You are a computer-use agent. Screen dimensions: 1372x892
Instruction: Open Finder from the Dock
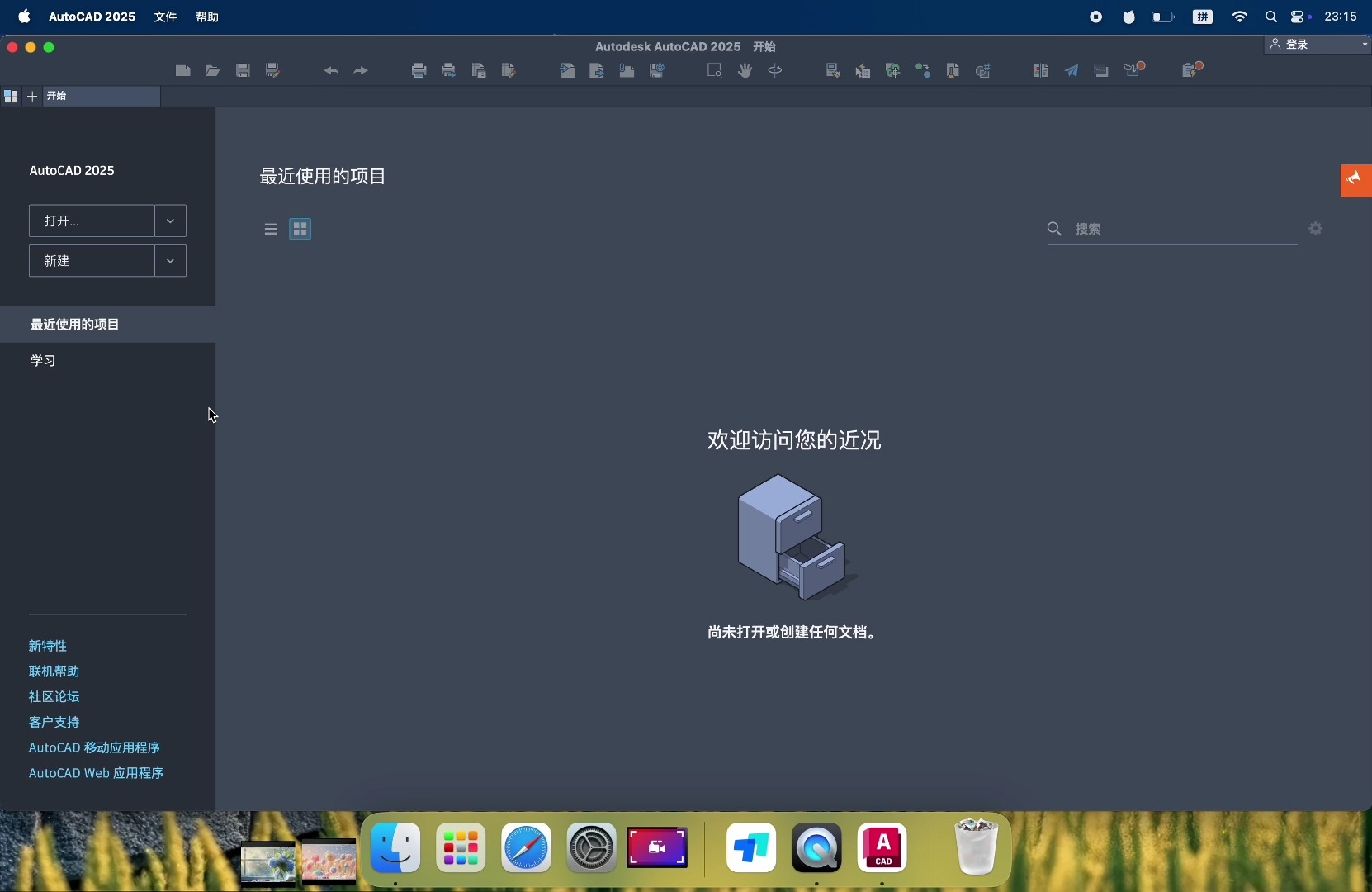coord(396,849)
